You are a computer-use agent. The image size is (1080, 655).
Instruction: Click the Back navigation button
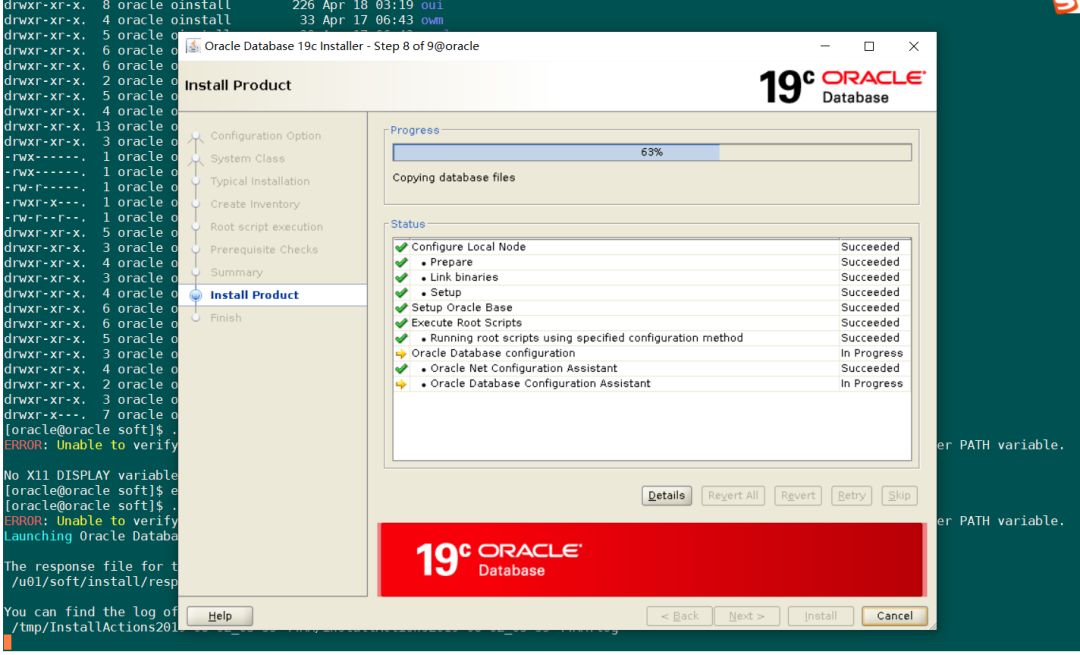(x=679, y=616)
